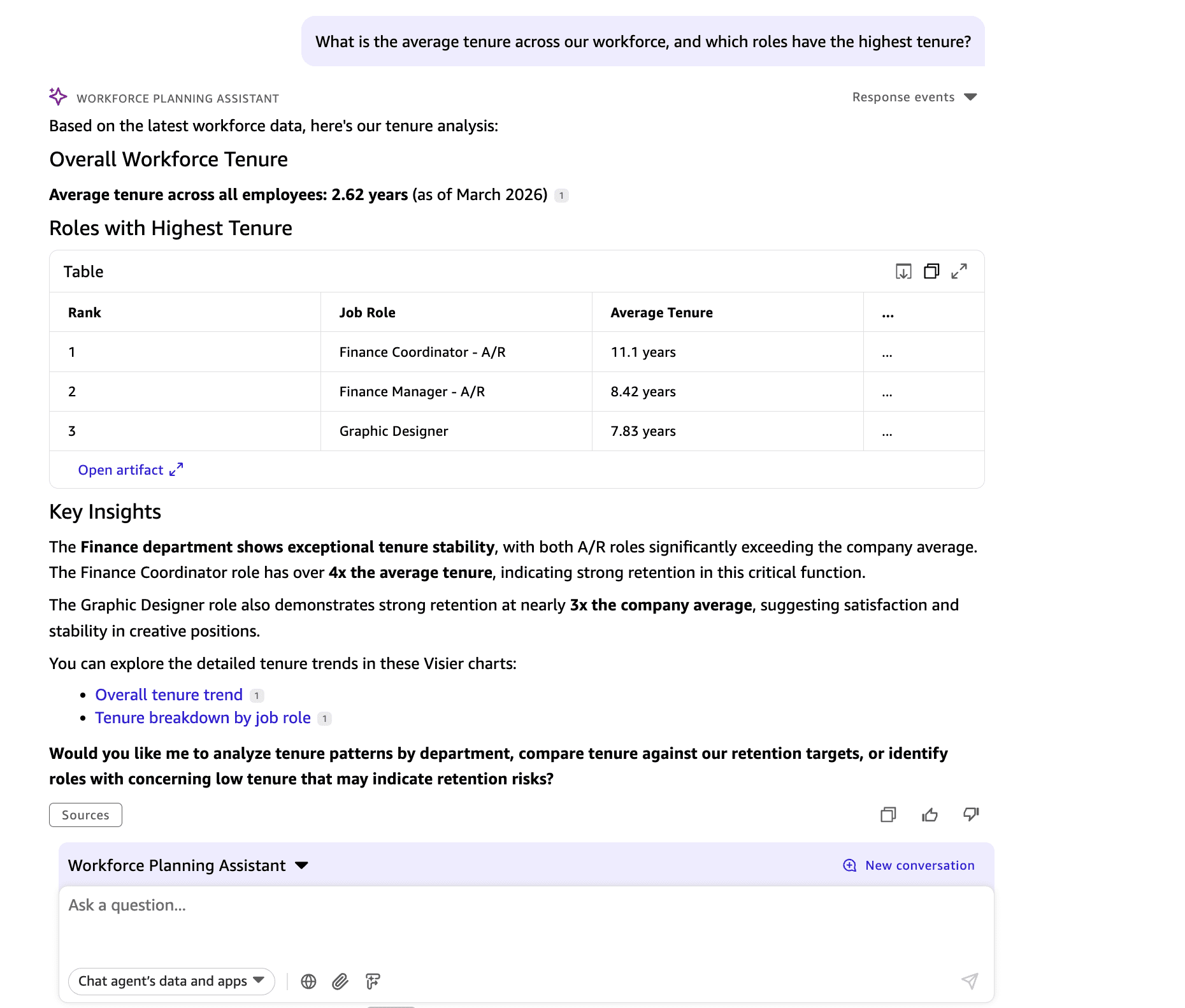Viewport: 1185px width, 1008px height.
Task: Copy the table to clipboard
Action: click(x=931, y=271)
